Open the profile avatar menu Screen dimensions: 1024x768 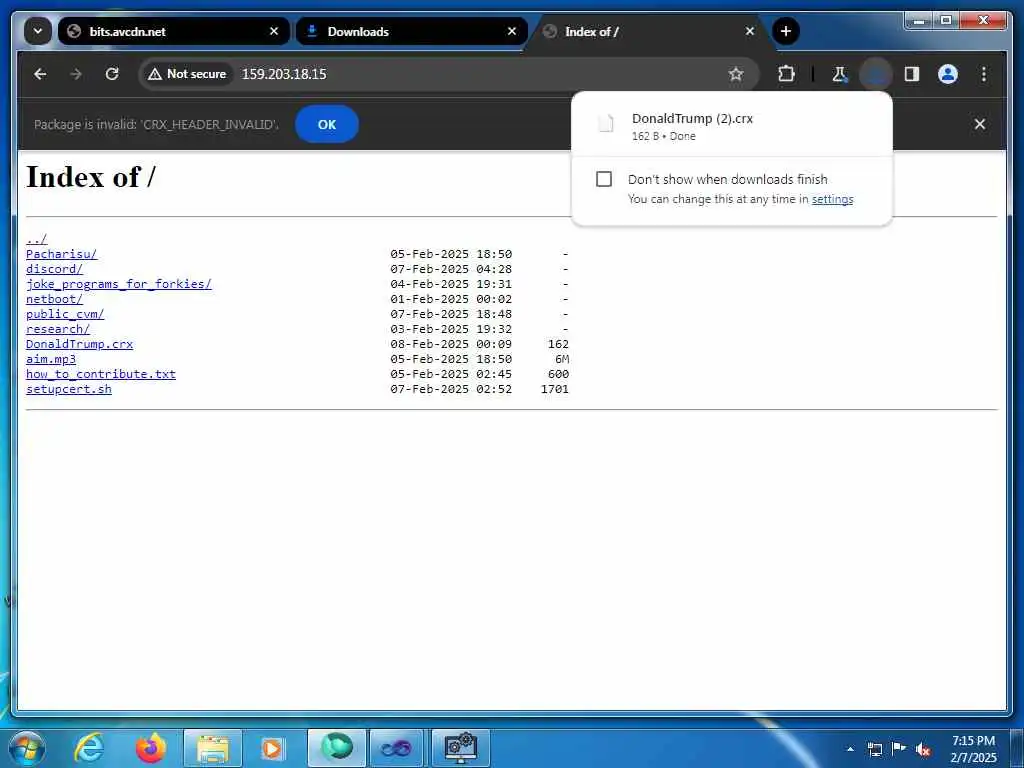(948, 74)
